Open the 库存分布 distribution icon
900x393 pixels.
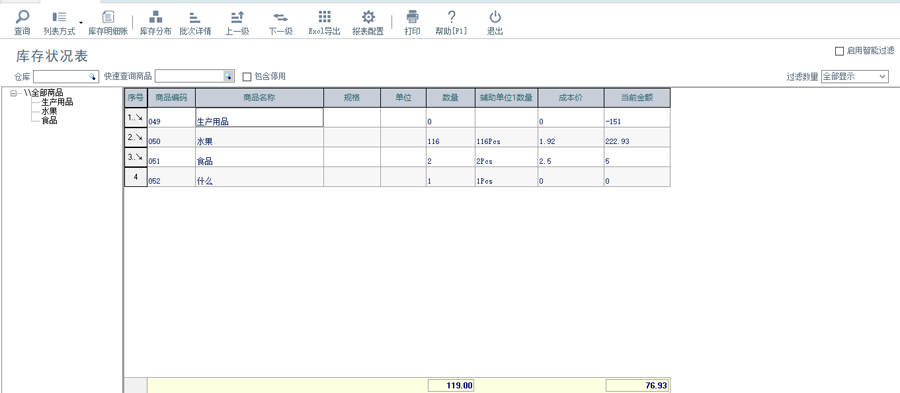pyautogui.click(x=156, y=17)
